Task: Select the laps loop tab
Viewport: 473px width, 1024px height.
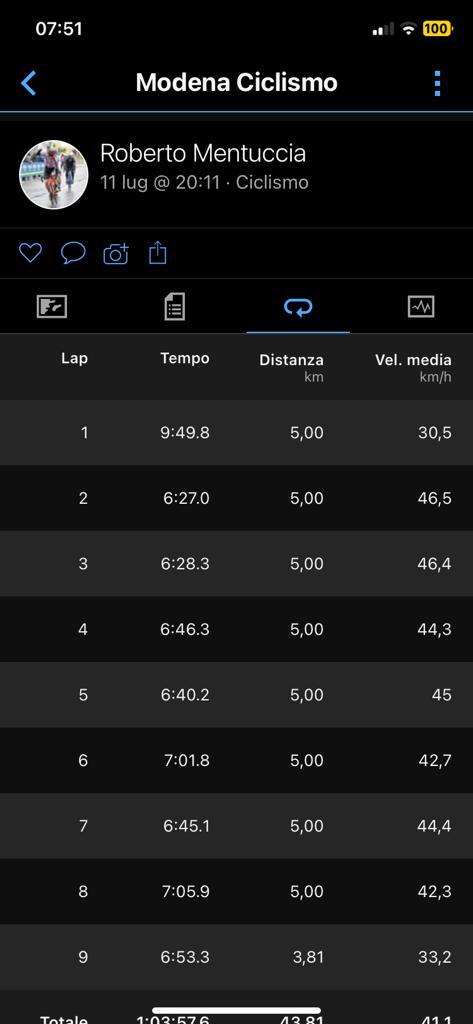Action: tap(298, 306)
